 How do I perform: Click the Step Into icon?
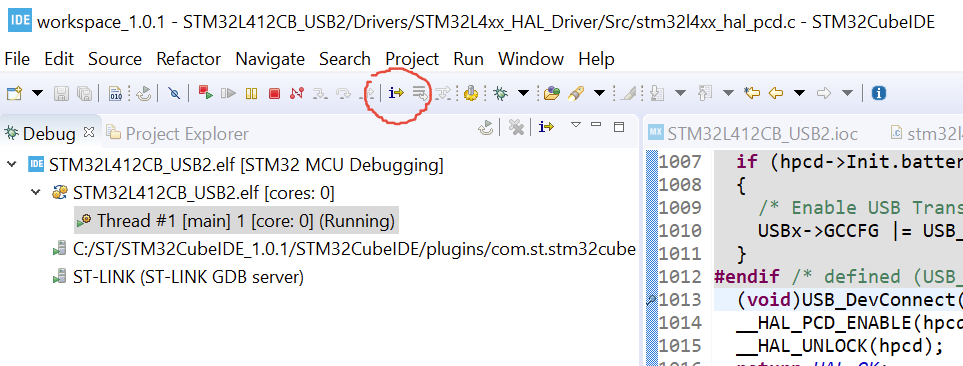pyautogui.click(x=320, y=93)
